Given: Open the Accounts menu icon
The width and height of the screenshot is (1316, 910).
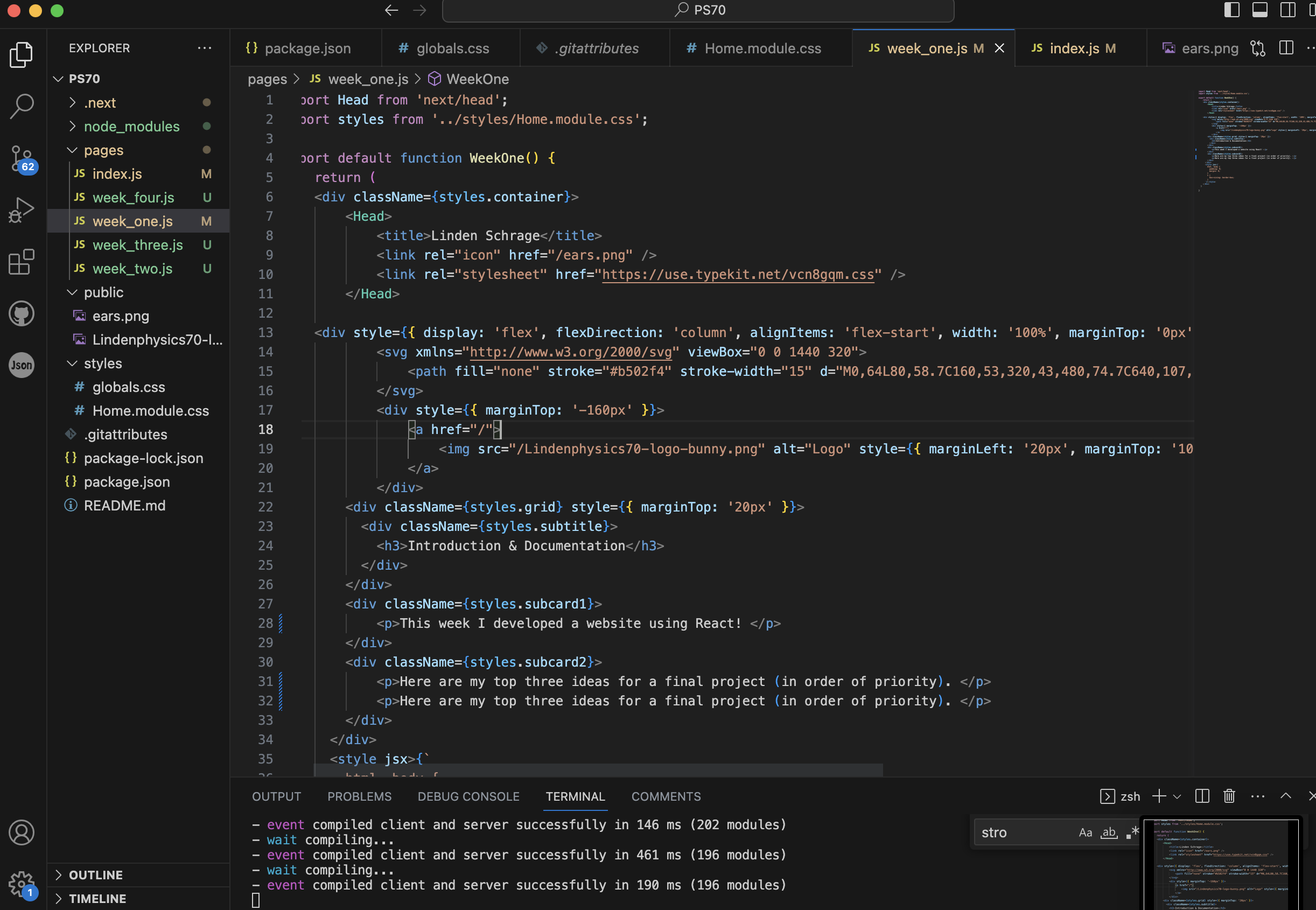Looking at the screenshot, I should [22, 832].
